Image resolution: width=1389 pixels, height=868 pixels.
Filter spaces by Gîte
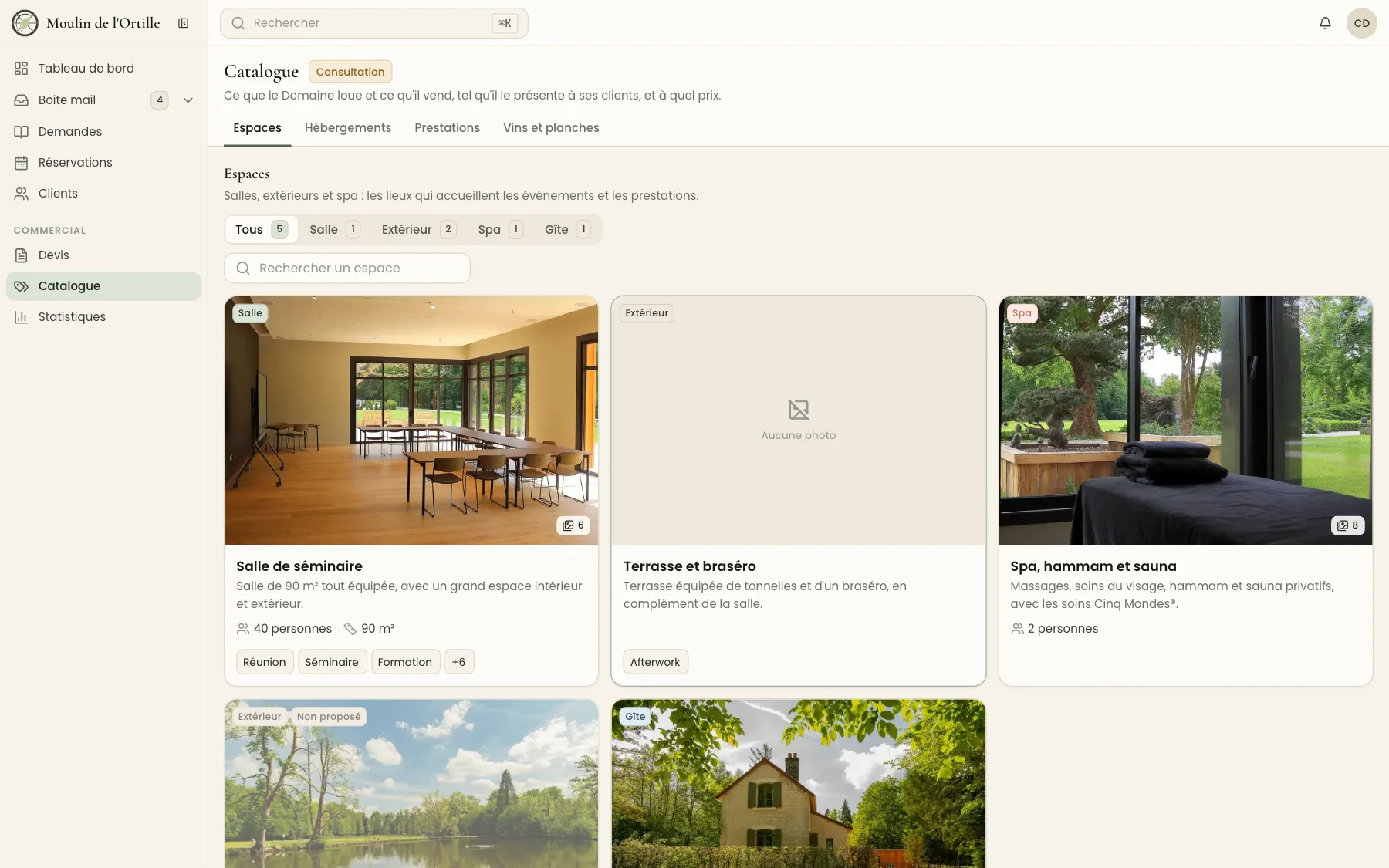[x=567, y=230]
